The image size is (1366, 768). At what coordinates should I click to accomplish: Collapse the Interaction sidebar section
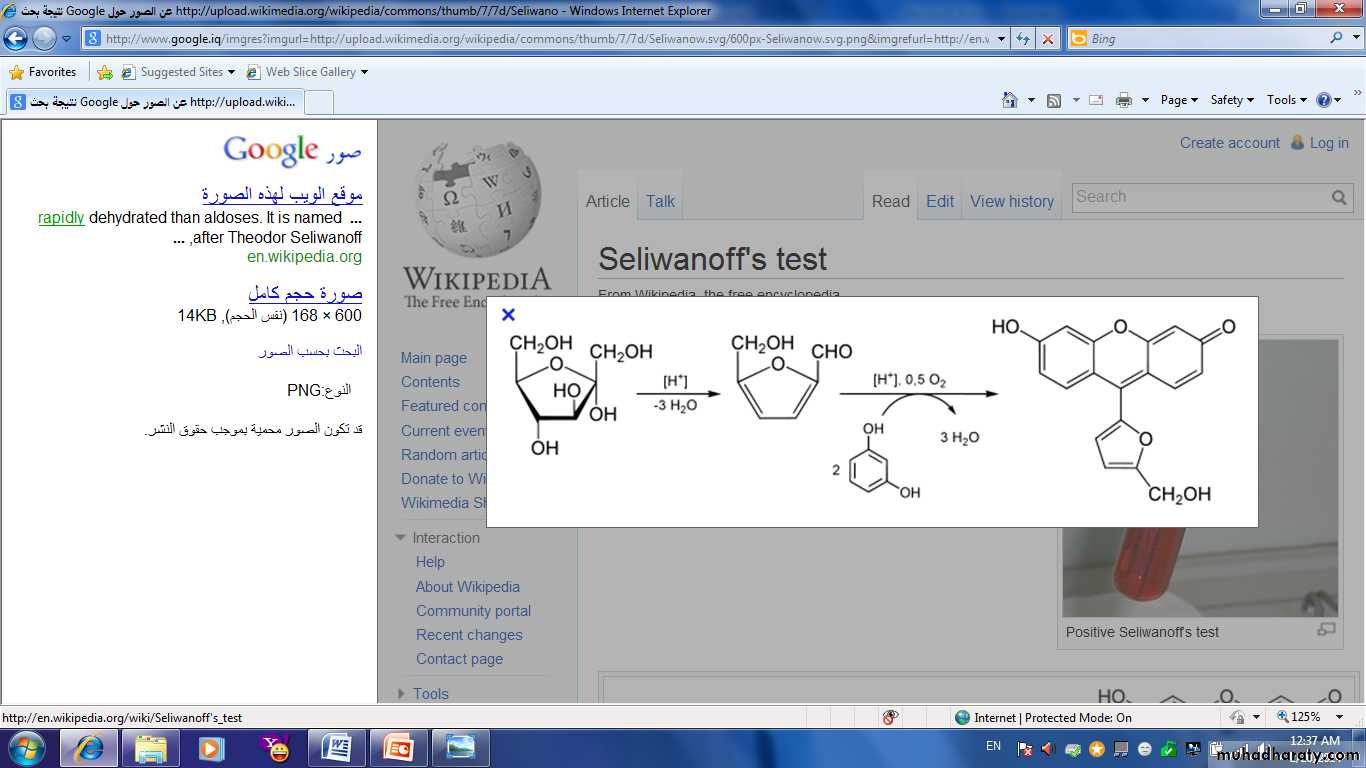pyautogui.click(x=401, y=538)
